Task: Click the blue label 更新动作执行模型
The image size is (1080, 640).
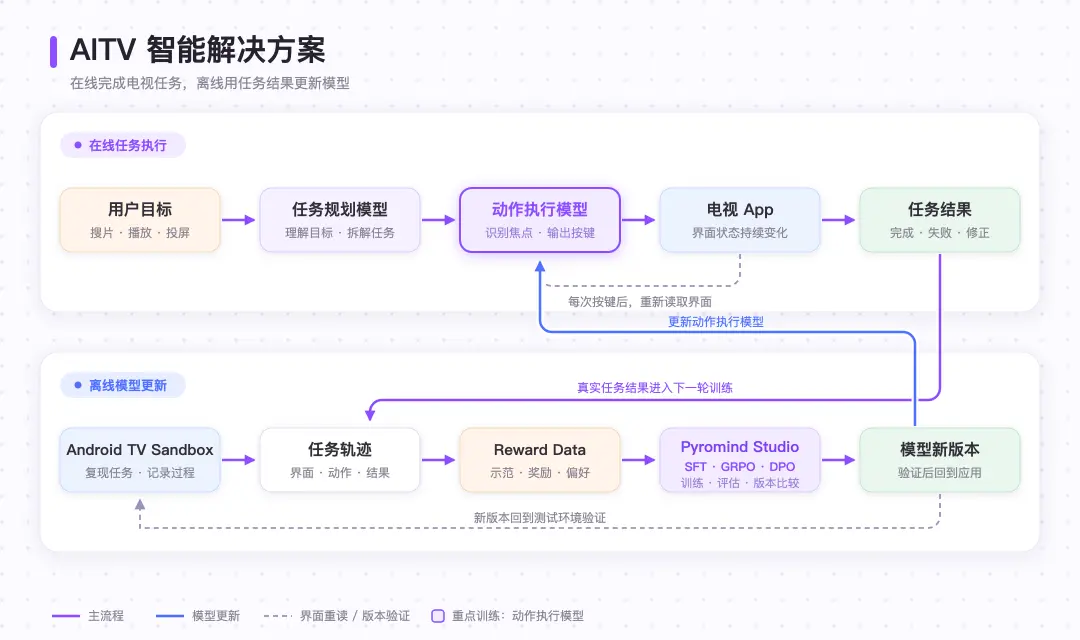Action: (716, 322)
